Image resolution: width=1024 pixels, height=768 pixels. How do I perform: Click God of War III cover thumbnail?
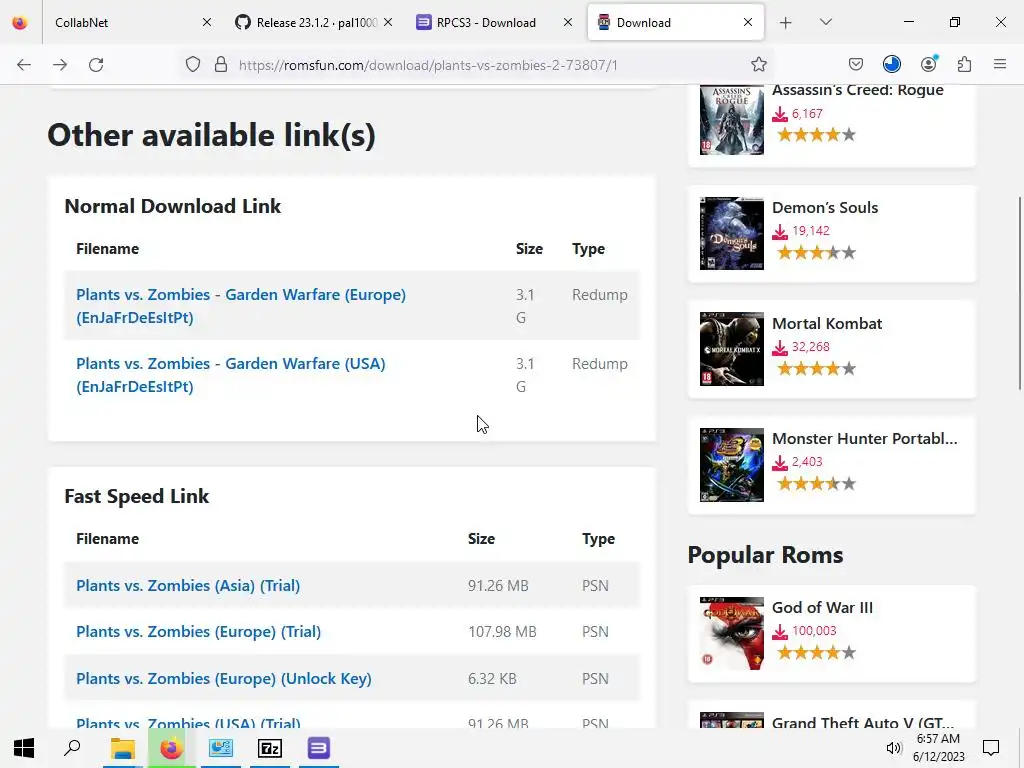tap(731, 633)
